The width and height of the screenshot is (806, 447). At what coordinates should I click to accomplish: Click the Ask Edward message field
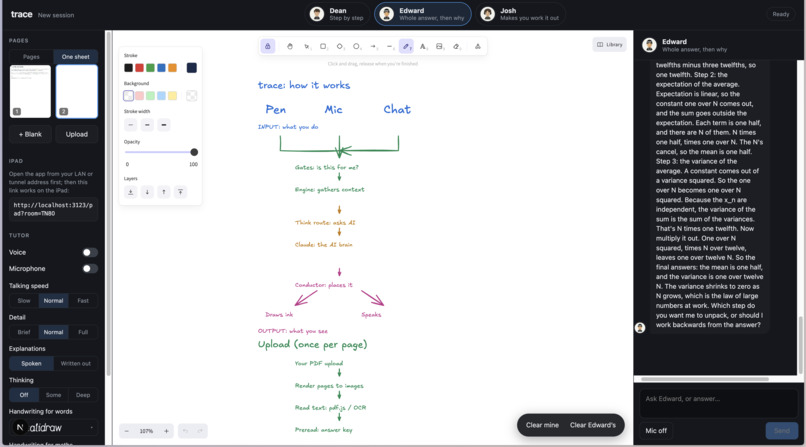pyautogui.click(x=719, y=403)
